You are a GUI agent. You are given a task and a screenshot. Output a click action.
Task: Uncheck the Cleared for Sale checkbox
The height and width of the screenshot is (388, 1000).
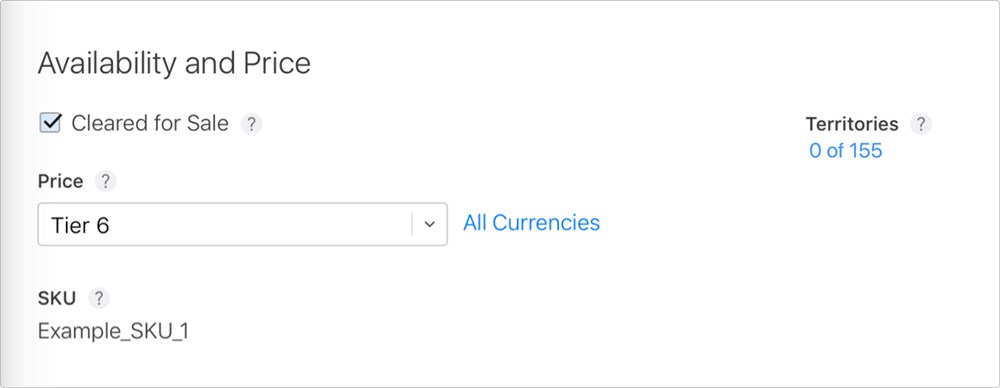point(50,123)
